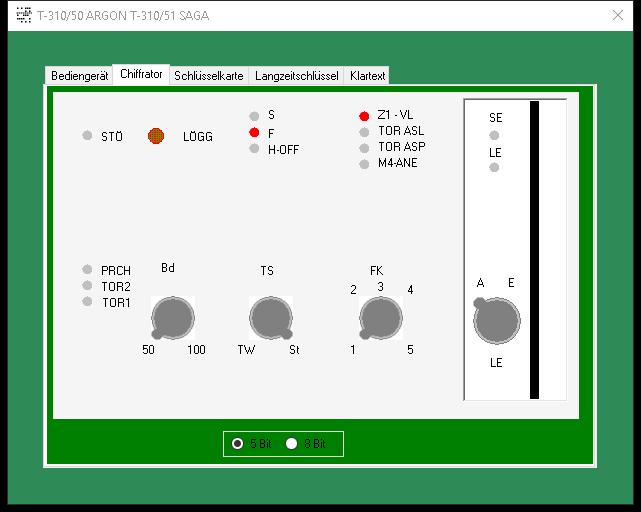Image resolution: width=641 pixels, height=512 pixels.
Task: Click the STÖ indicator lamp
Action: coord(87,135)
